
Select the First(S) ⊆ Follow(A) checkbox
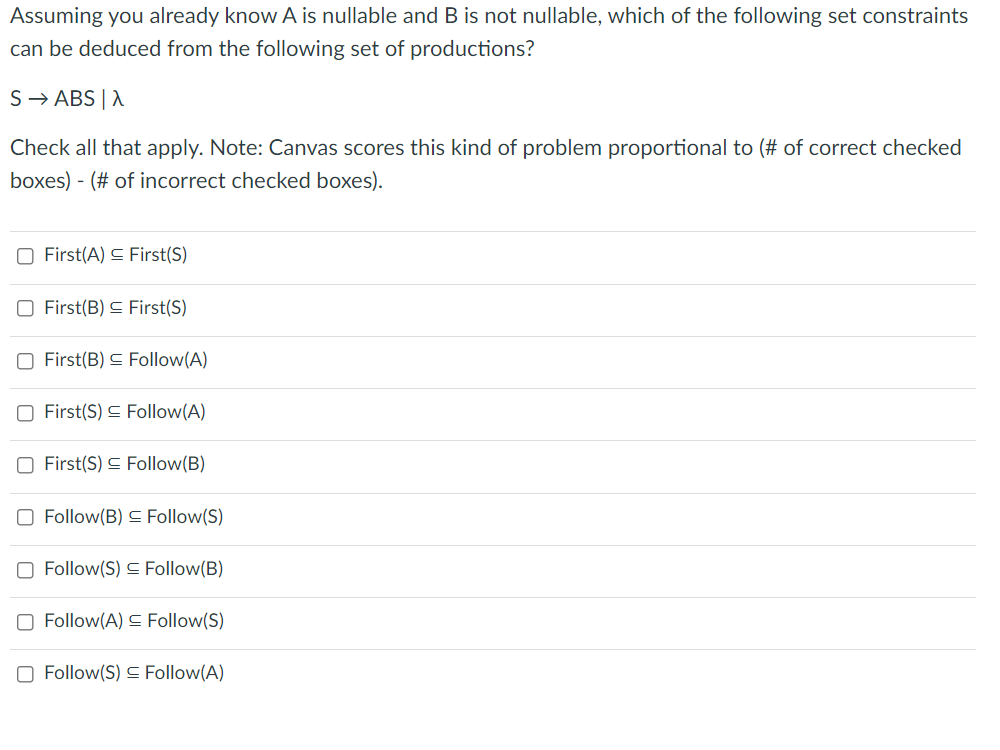(26, 413)
